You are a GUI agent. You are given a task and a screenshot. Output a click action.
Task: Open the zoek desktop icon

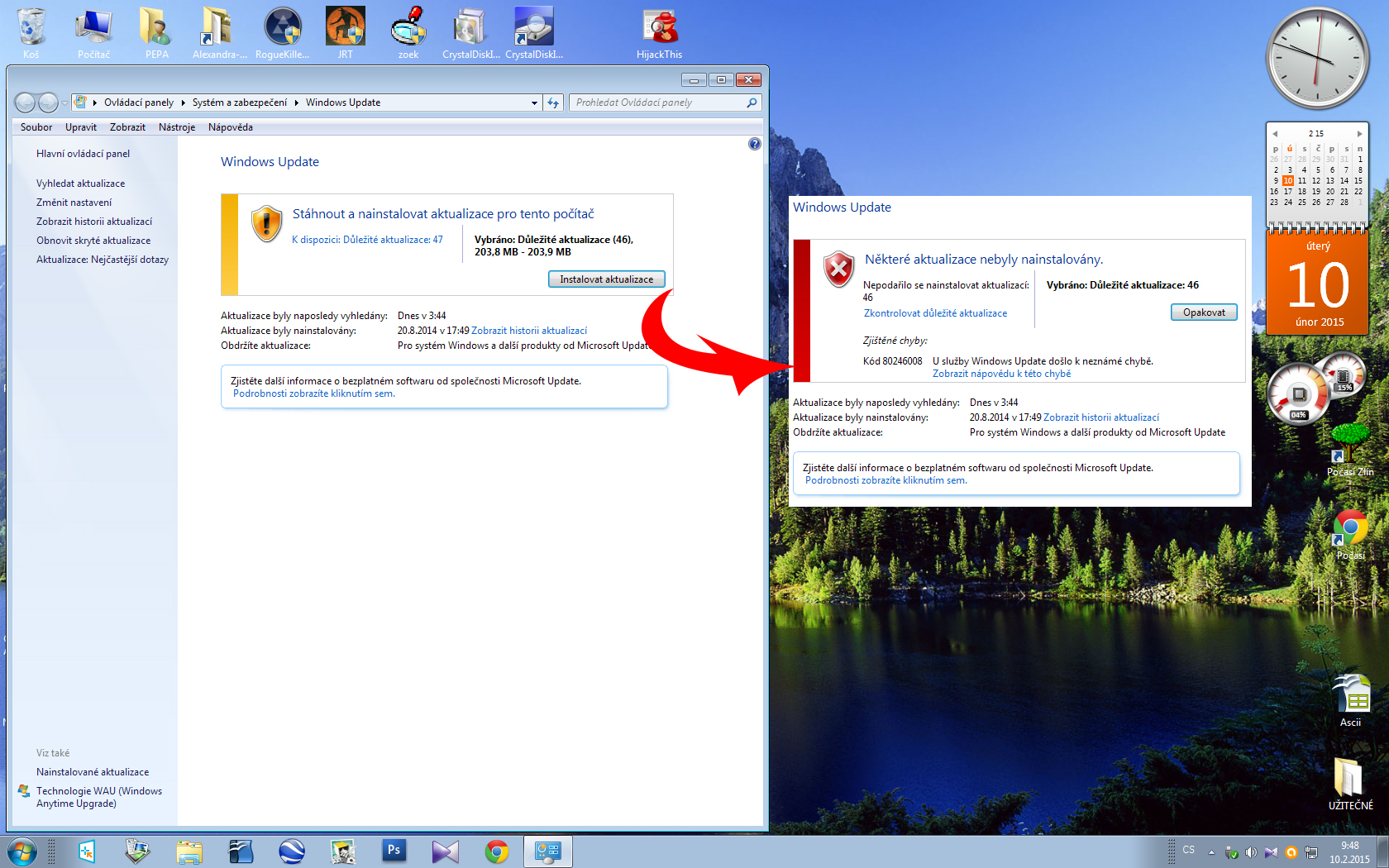click(408, 33)
